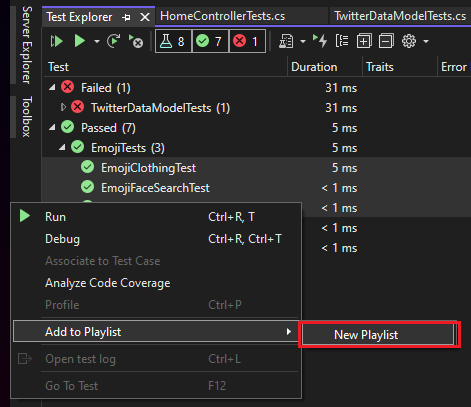Click passed icon beside EmojiTests

pos(77,147)
